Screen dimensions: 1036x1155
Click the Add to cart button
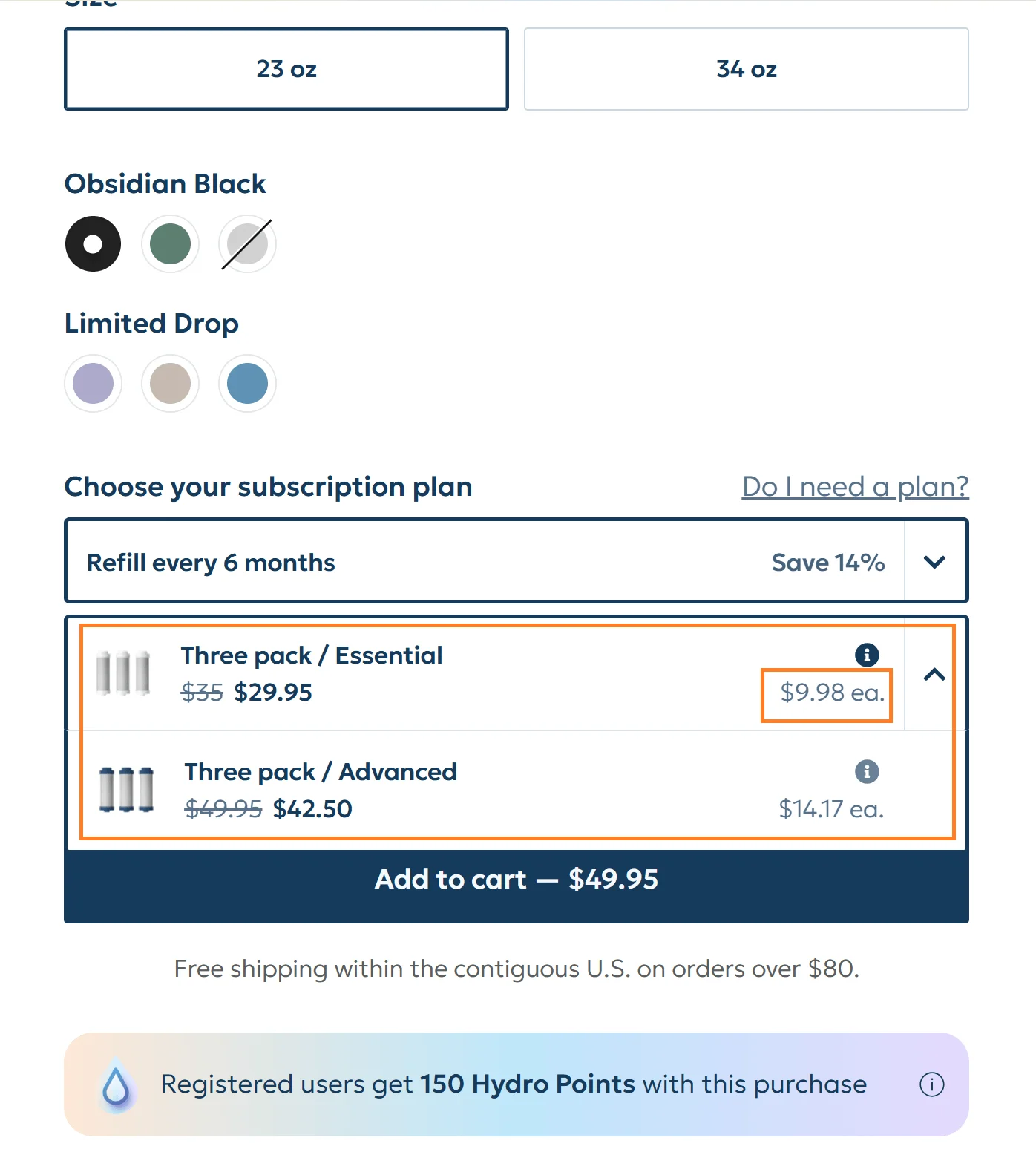click(517, 880)
